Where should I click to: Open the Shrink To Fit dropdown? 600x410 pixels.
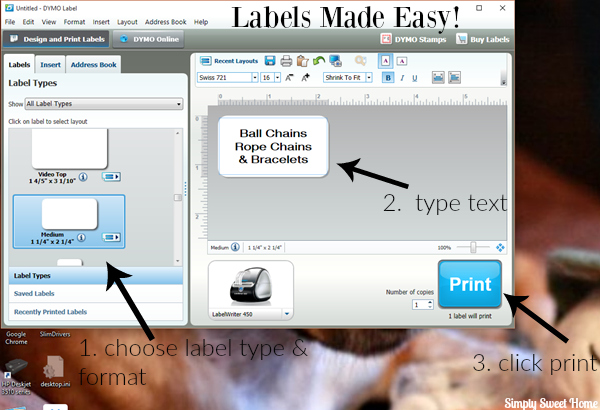369,78
